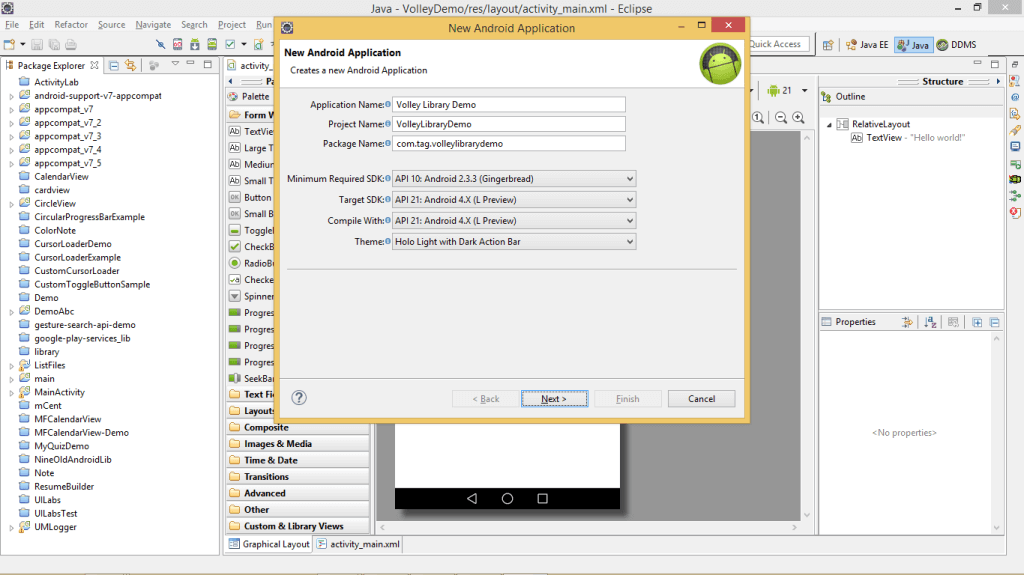Open the Navigate menu
The height and width of the screenshot is (575, 1024).
pyautogui.click(x=153, y=24)
